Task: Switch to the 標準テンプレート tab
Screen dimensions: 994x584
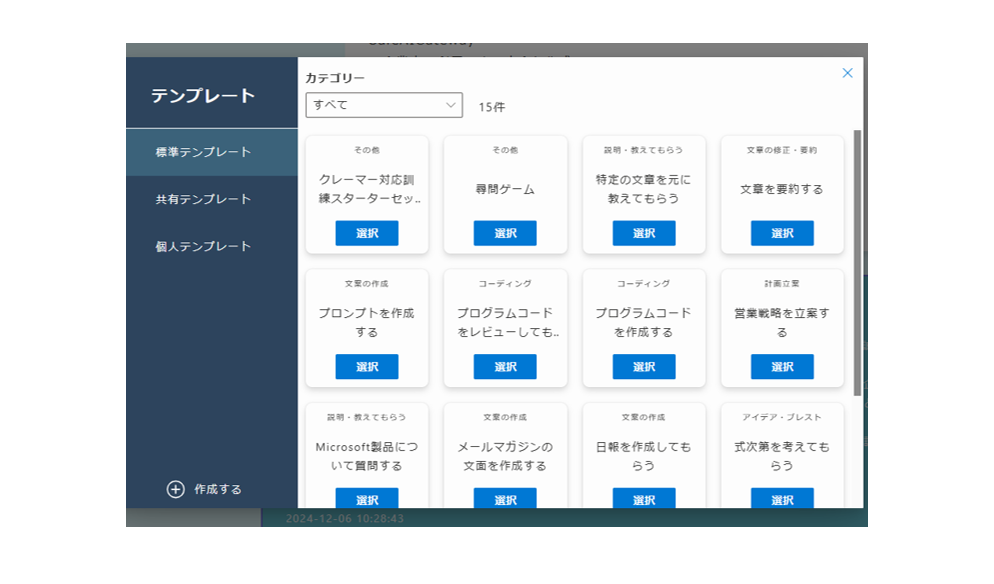Action: pos(203,152)
